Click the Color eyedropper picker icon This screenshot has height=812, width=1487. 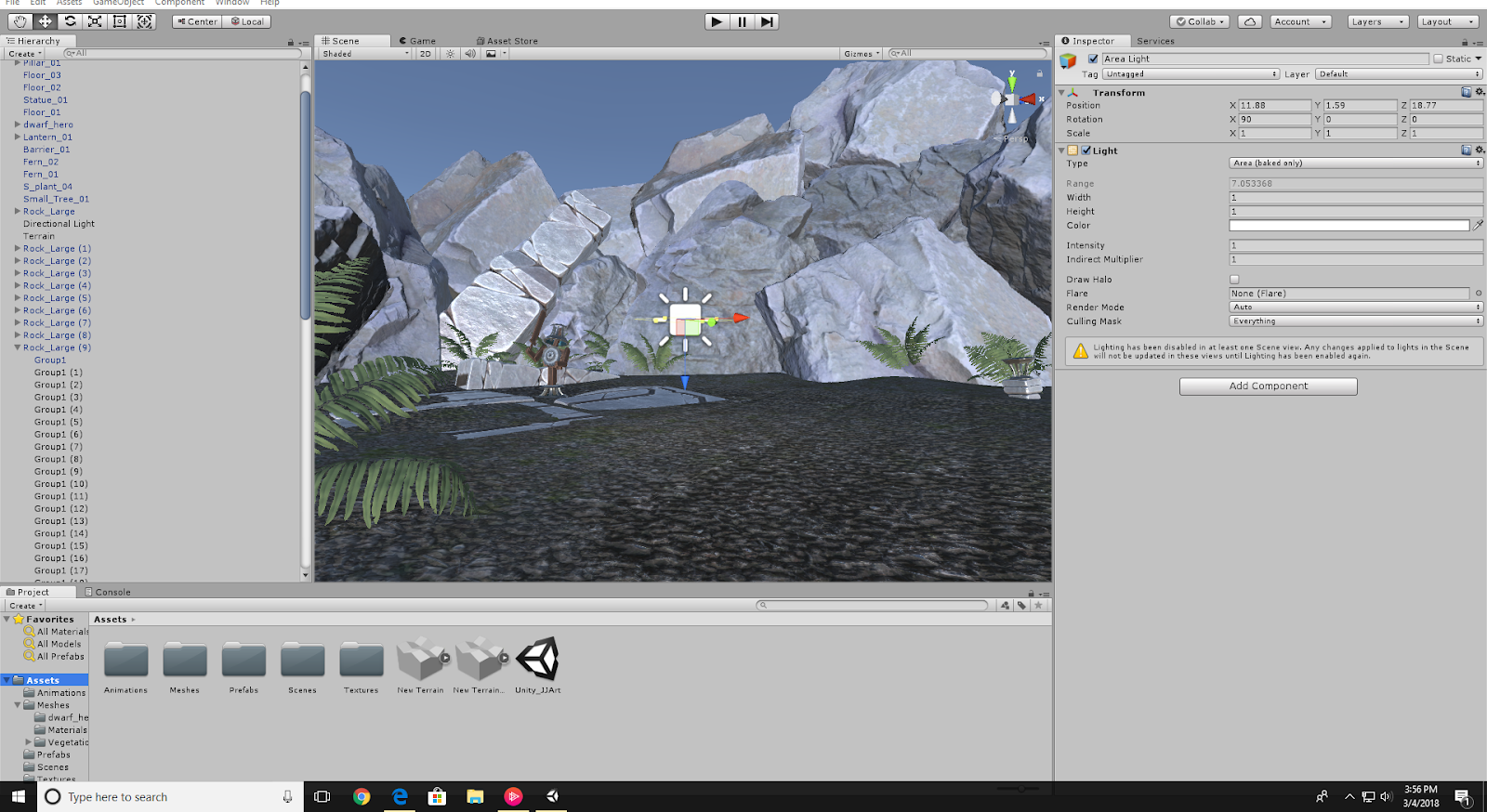tap(1478, 225)
